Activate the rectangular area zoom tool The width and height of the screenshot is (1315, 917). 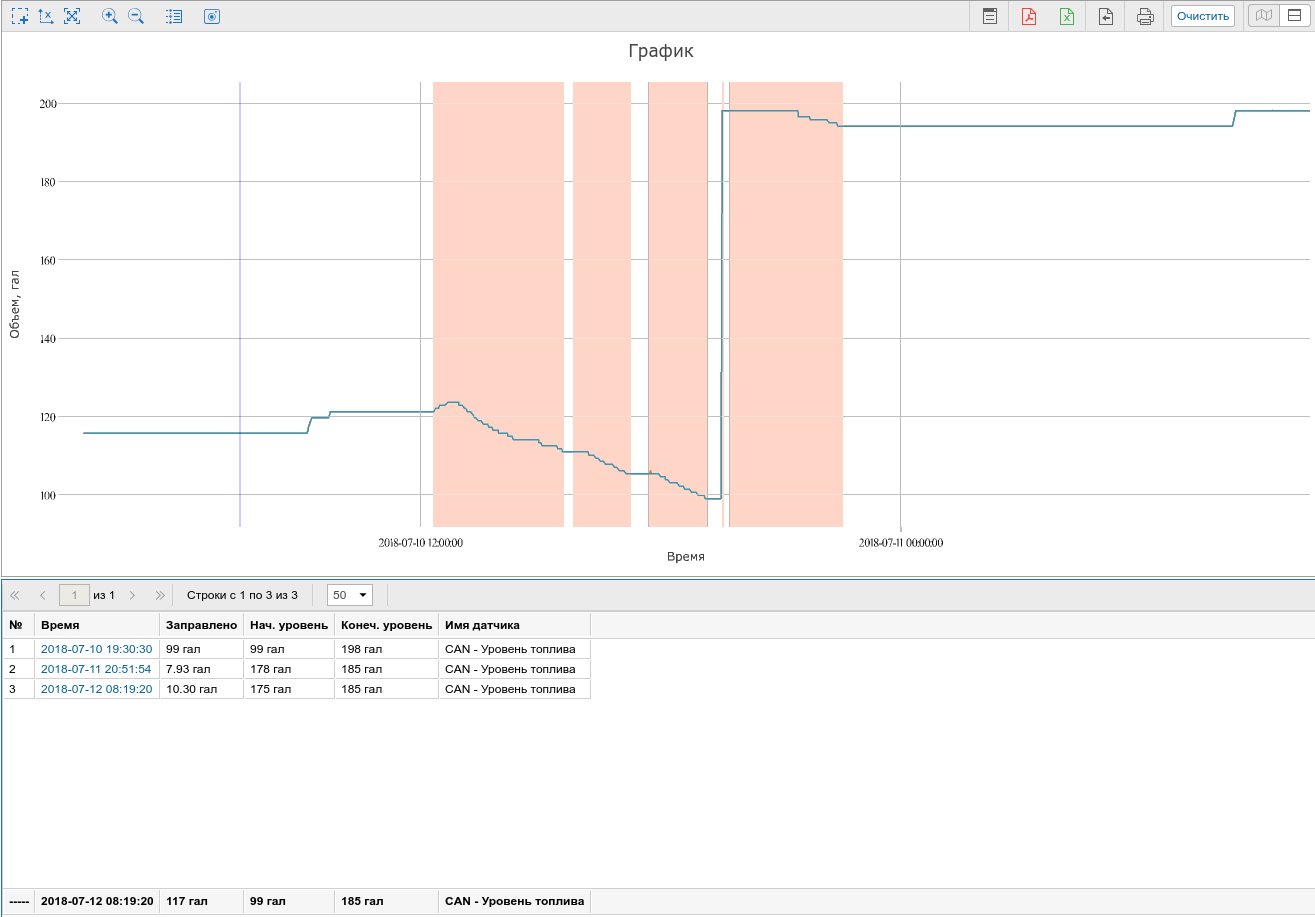tap(20, 16)
